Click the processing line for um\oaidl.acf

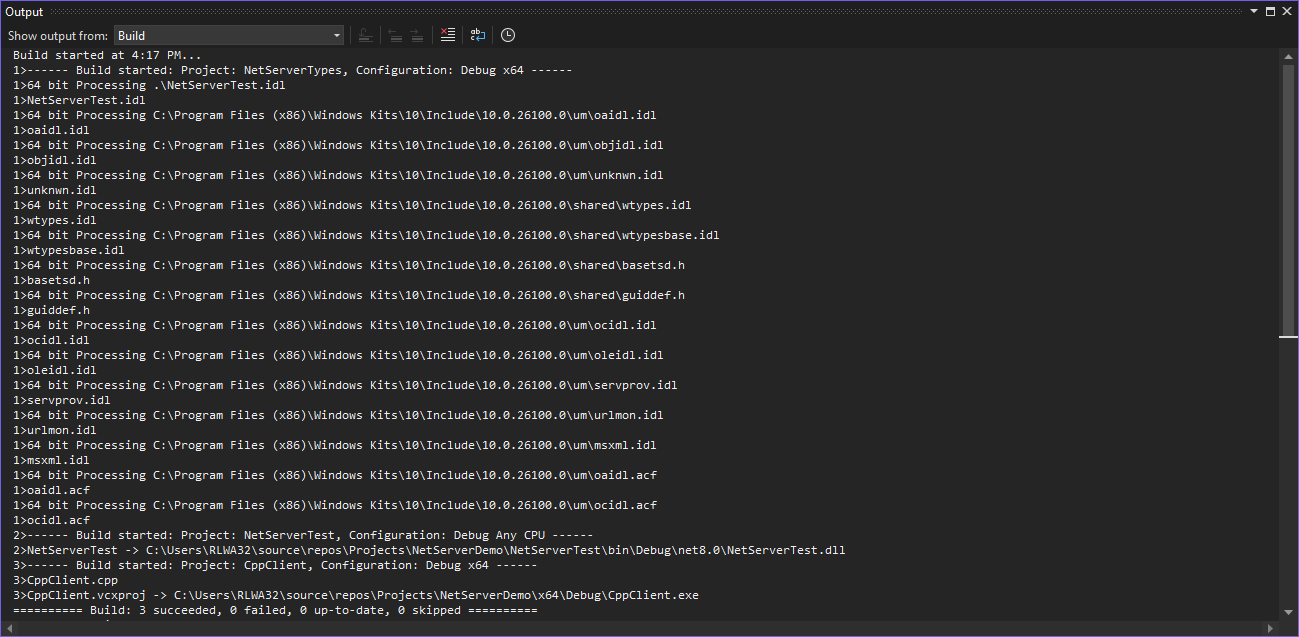[335, 475]
